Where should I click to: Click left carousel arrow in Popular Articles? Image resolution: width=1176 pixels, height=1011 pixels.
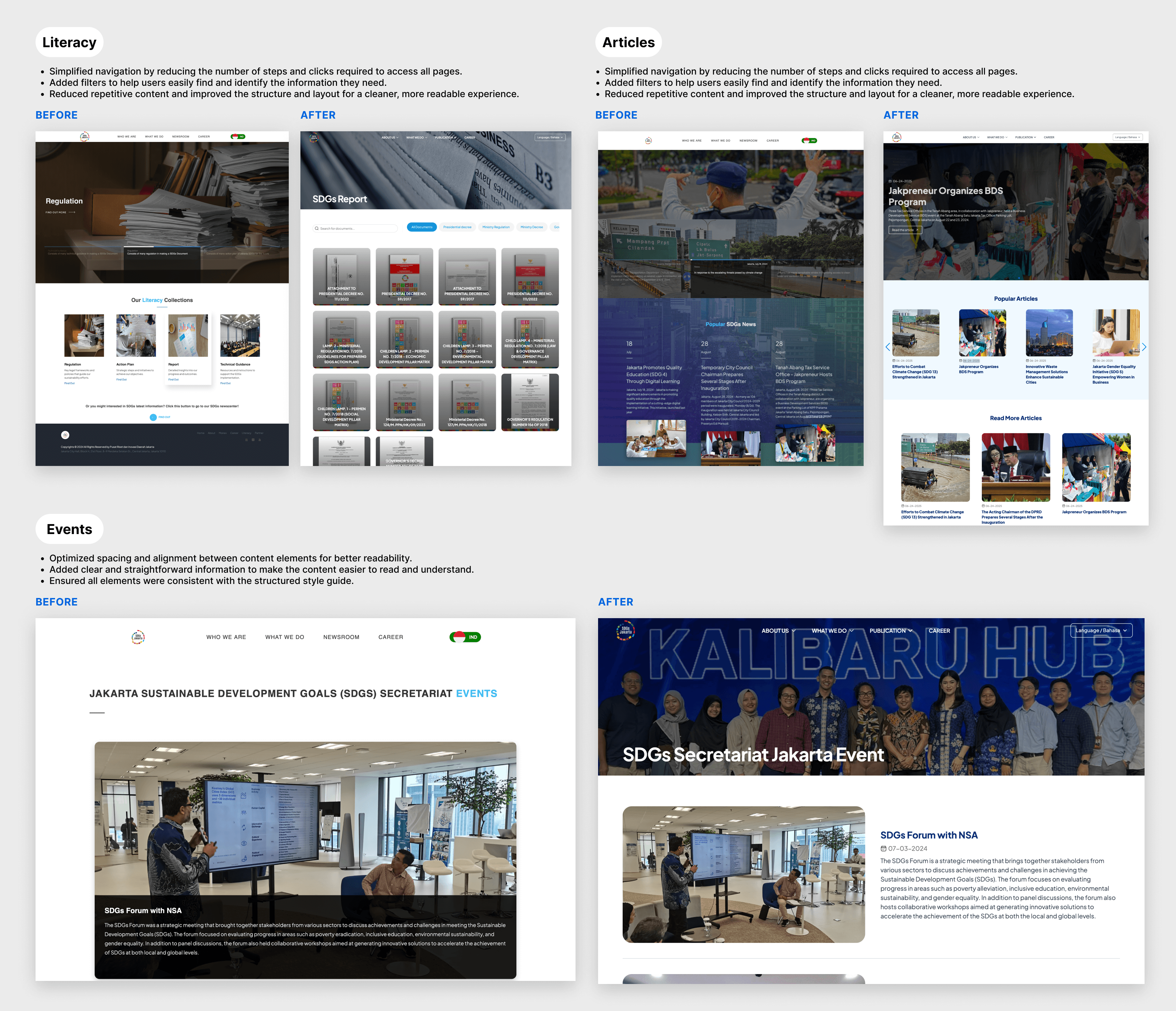888,347
